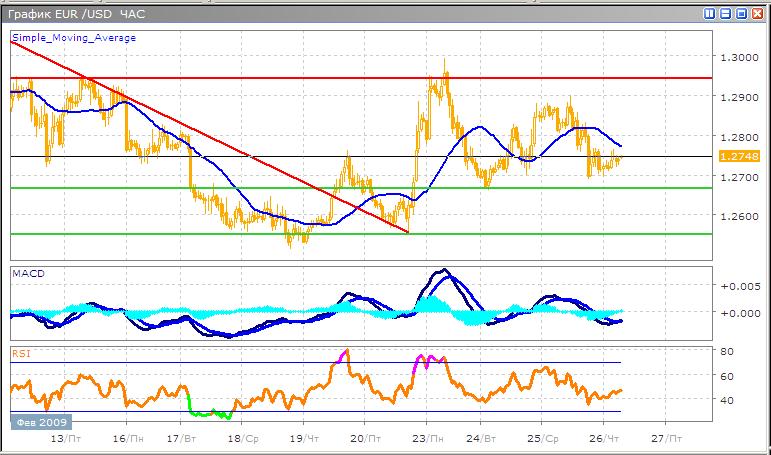Click the 20/Пт date on time axis

pyautogui.click(x=366, y=438)
